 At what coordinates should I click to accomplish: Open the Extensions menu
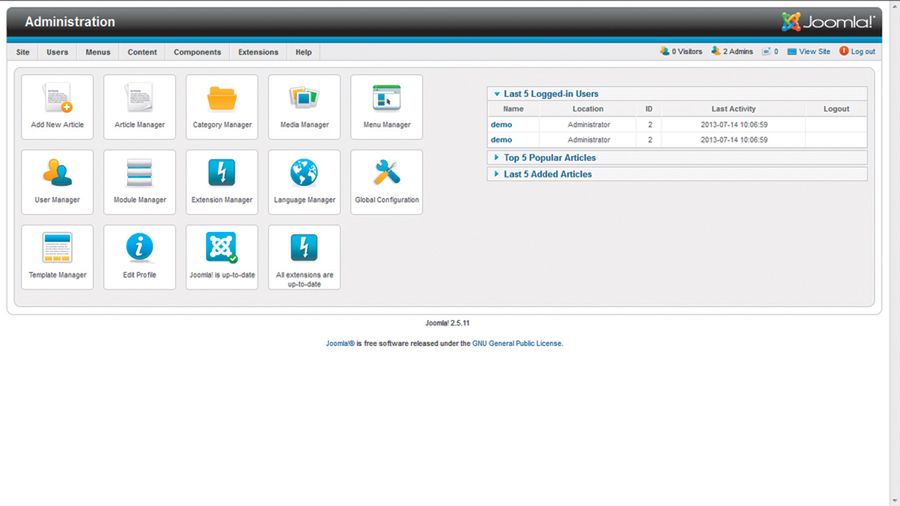258,52
